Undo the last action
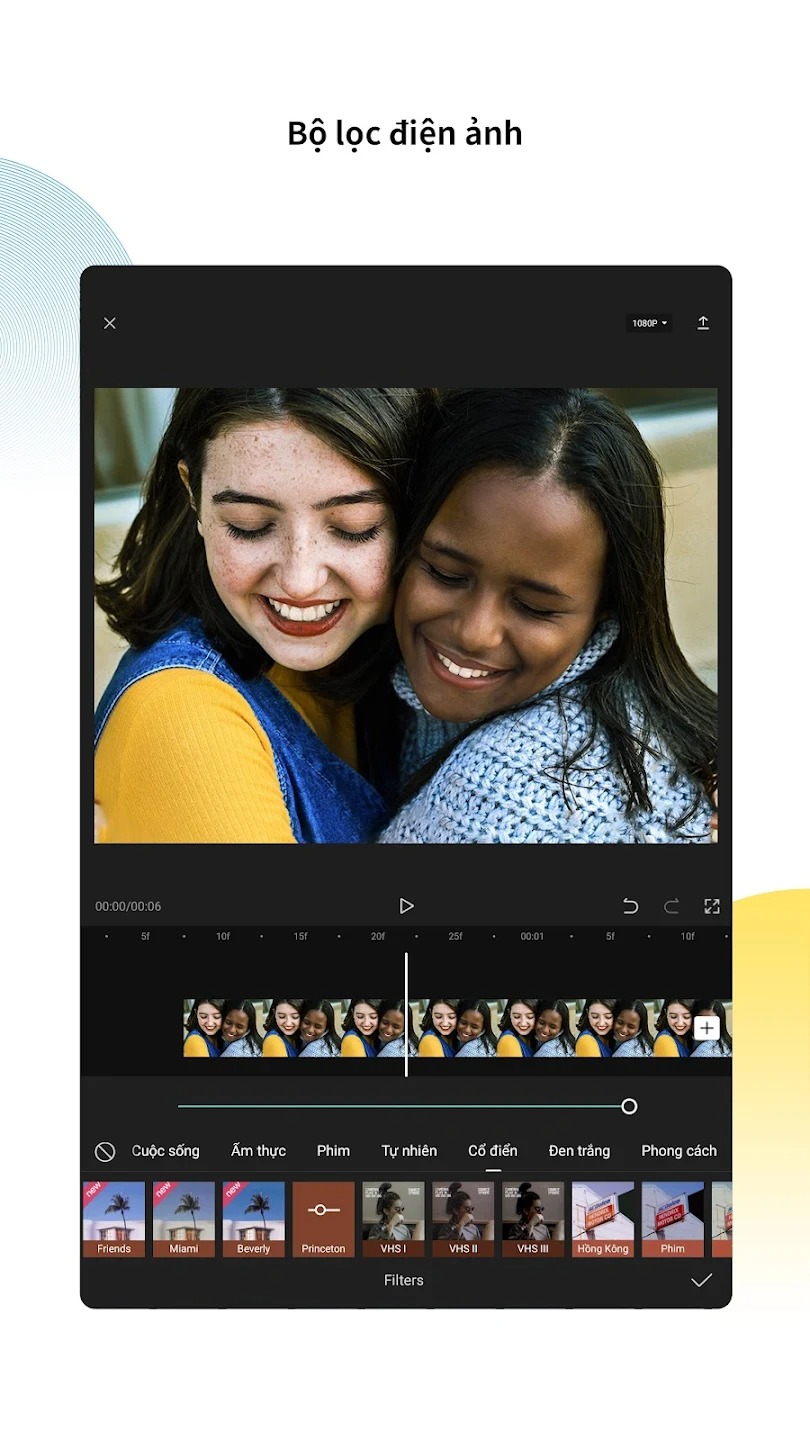The image size is (810, 1440). [630, 906]
